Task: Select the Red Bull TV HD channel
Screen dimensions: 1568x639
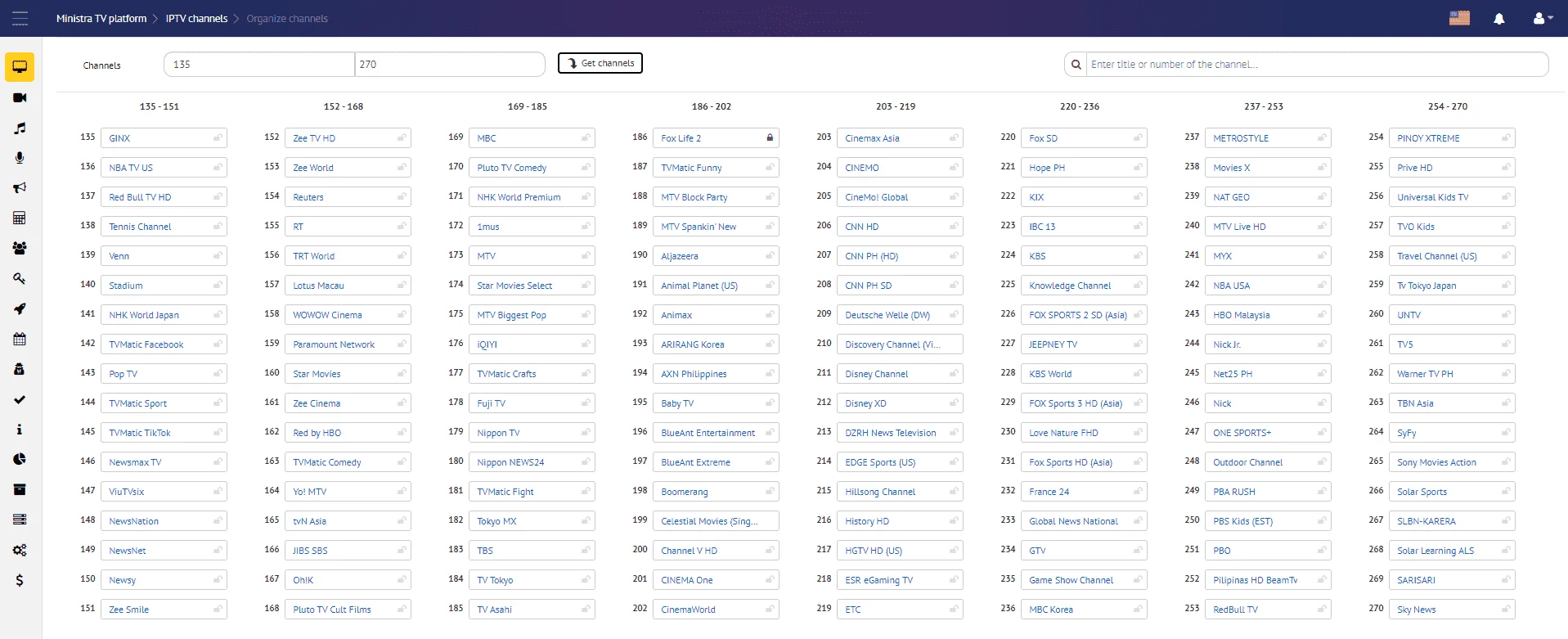Action: point(164,197)
